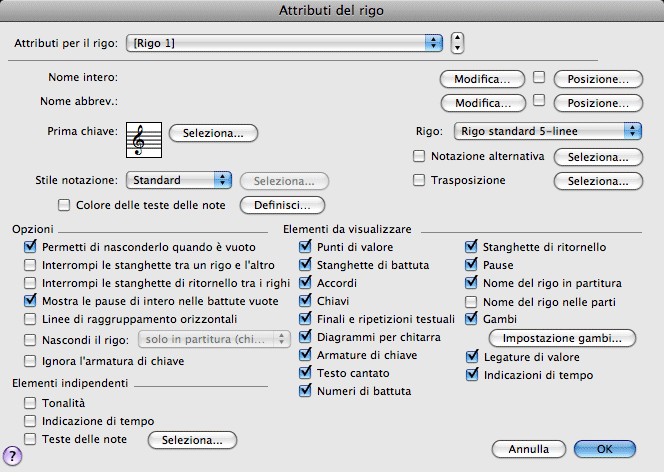Enable Colore delle teste delle note

pyautogui.click(x=66, y=205)
